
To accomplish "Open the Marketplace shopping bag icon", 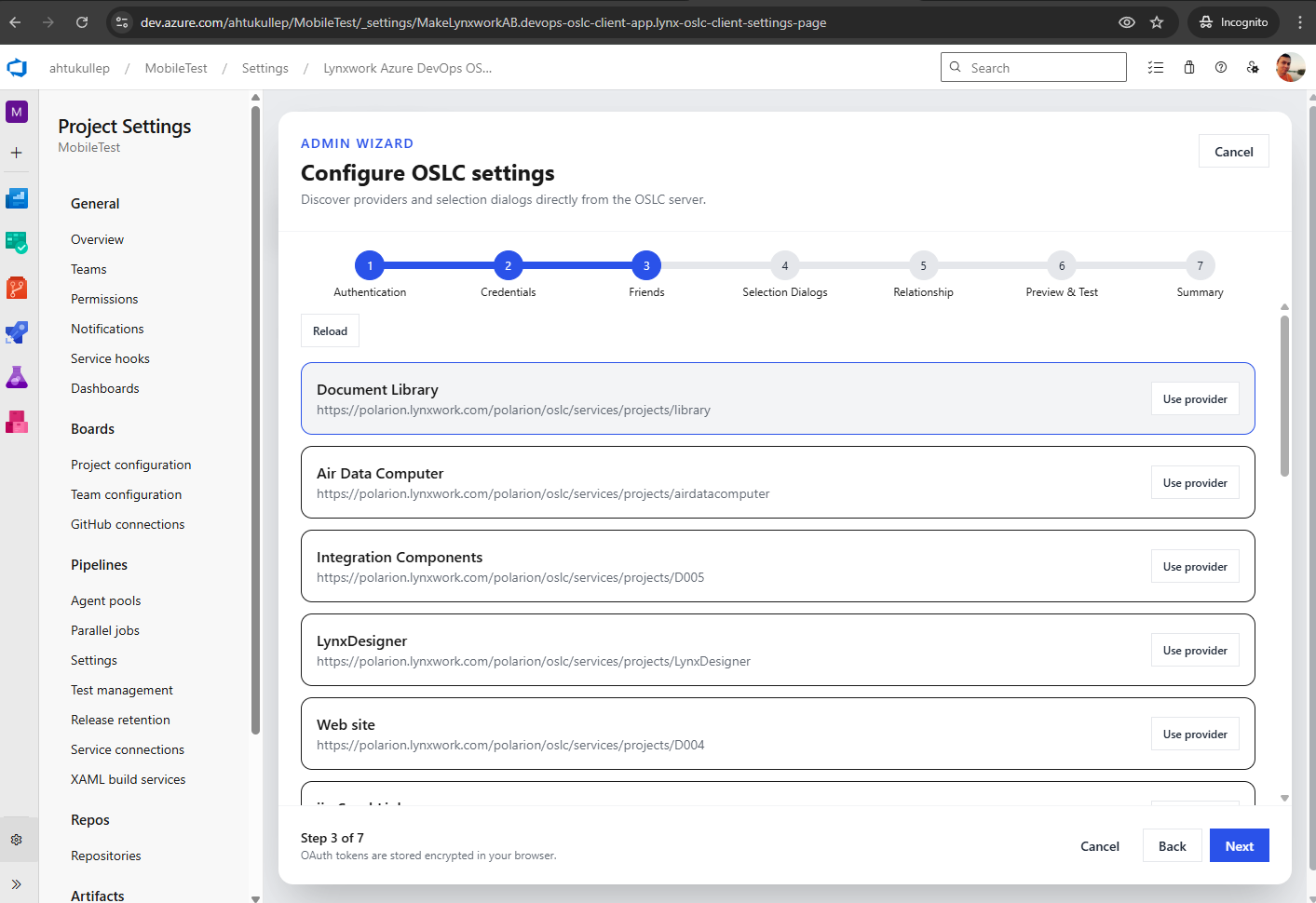I will tap(1189, 68).
